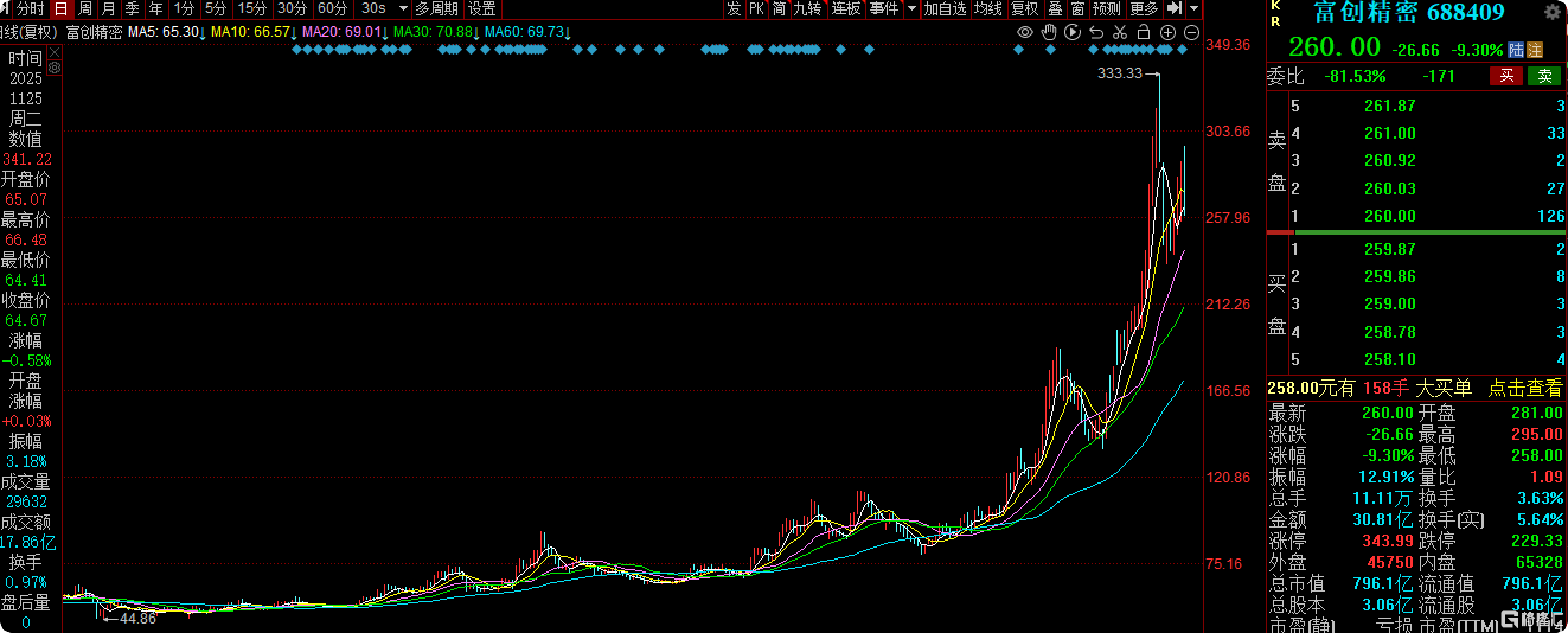
Task: Select the 季 quarterly period tab
Action: (x=132, y=8)
